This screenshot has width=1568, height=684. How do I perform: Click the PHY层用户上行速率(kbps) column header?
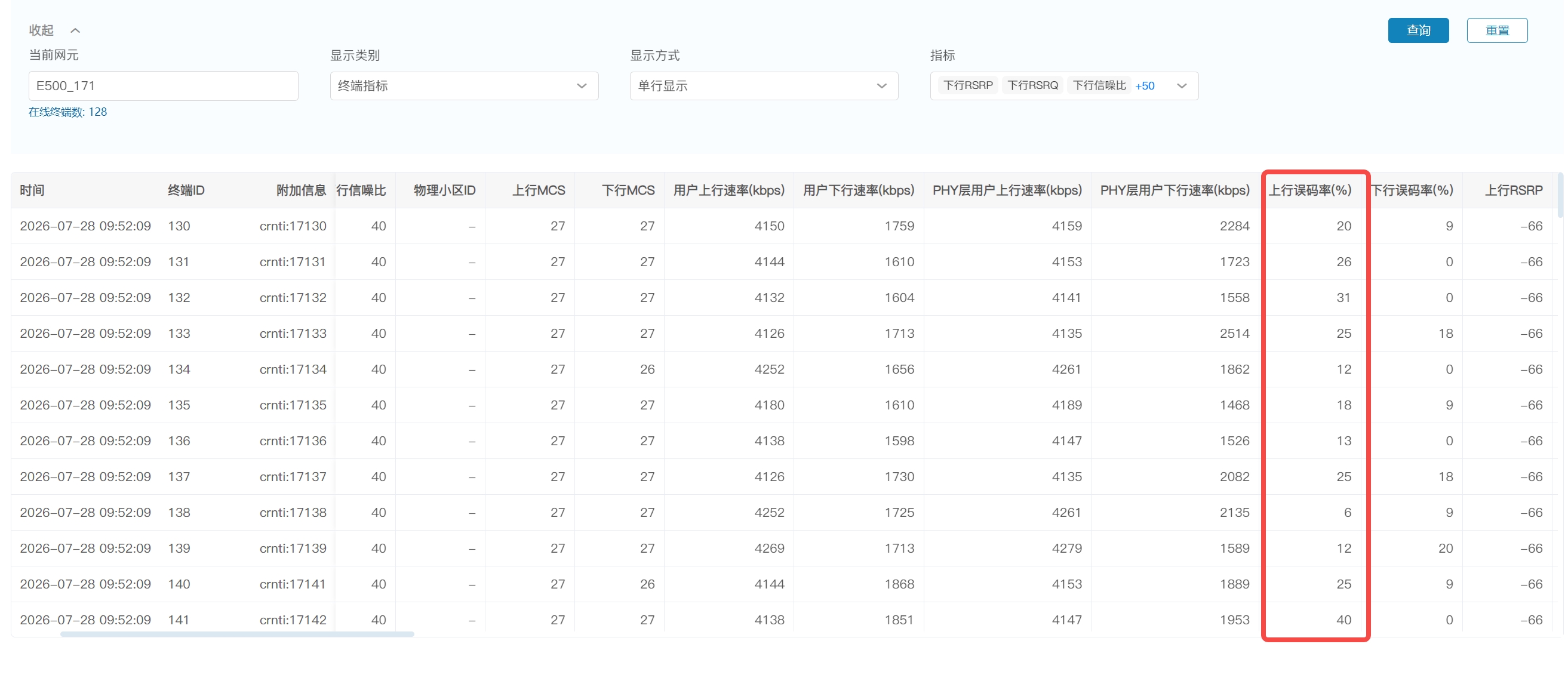click(x=1007, y=190)
